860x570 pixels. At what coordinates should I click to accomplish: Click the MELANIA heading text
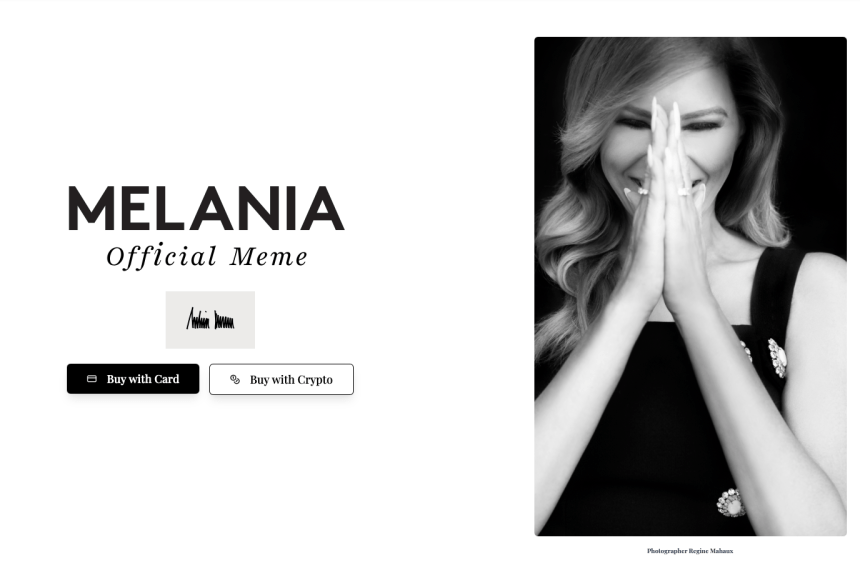[x=206, y=208]
